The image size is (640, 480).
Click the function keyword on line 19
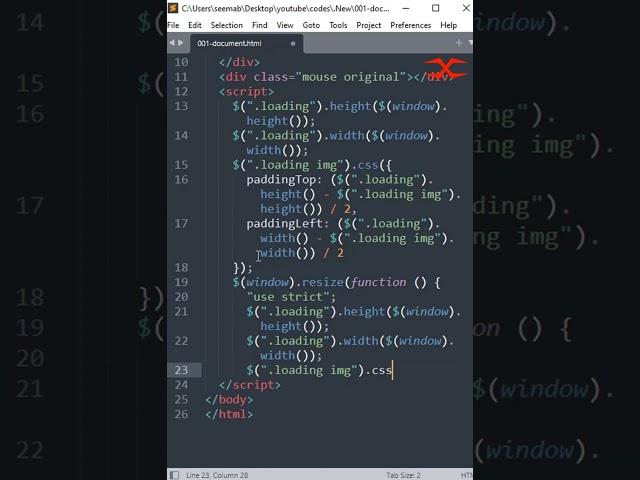(378, 282)
